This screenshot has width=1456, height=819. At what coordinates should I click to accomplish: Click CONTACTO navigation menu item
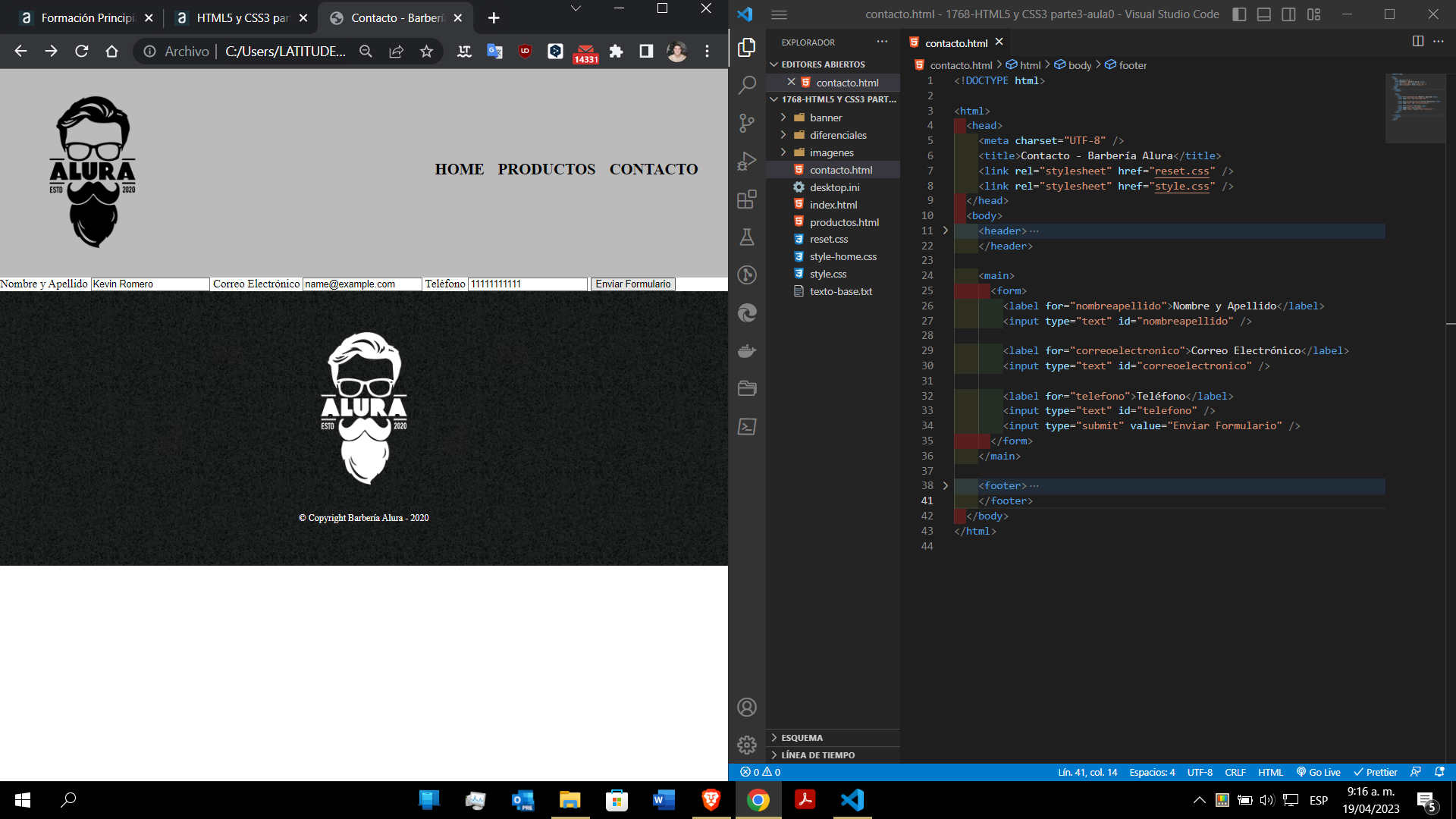point(654,169)
